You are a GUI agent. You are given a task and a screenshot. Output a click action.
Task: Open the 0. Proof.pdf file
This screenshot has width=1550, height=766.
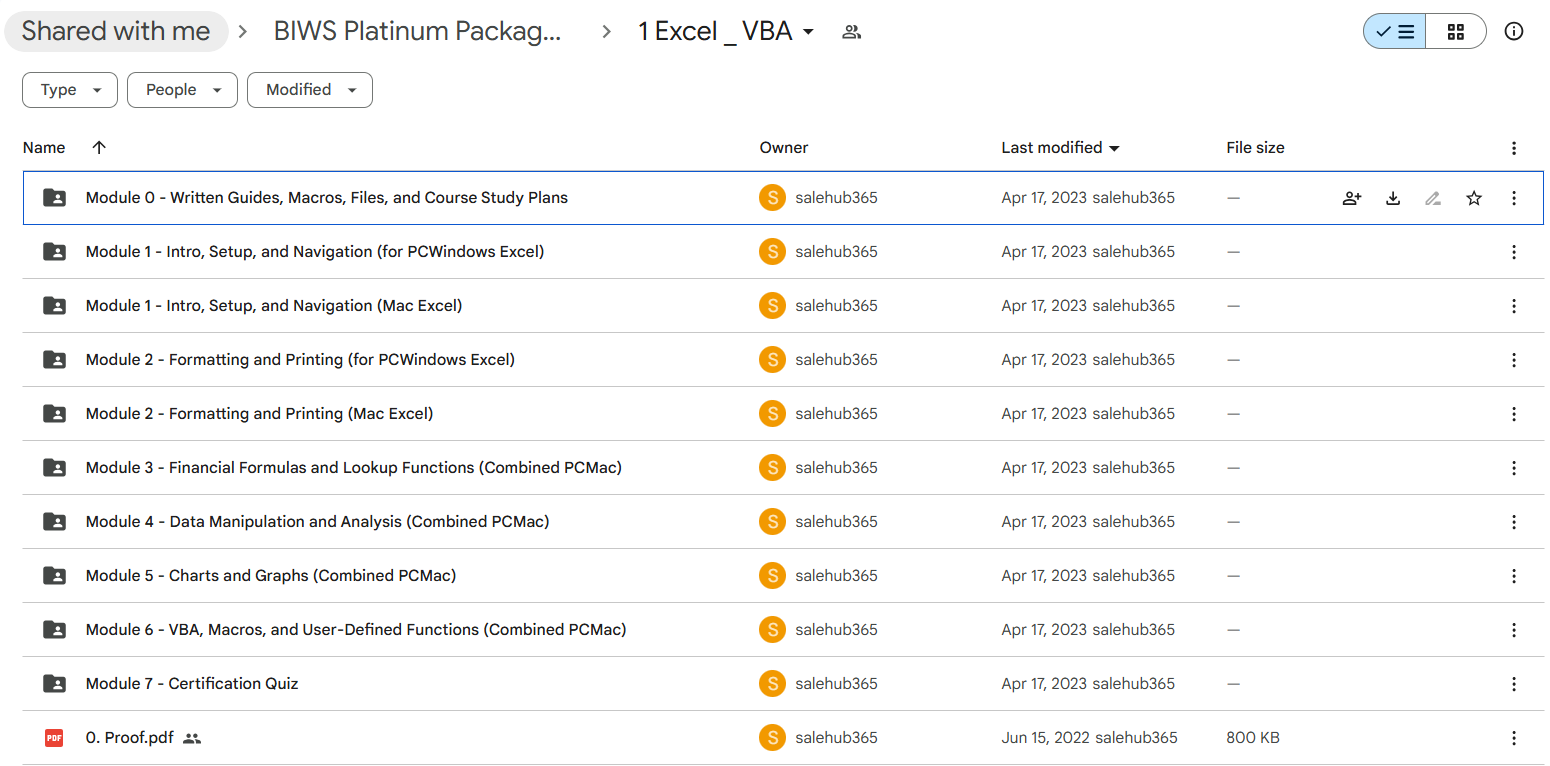click(130, 738)
